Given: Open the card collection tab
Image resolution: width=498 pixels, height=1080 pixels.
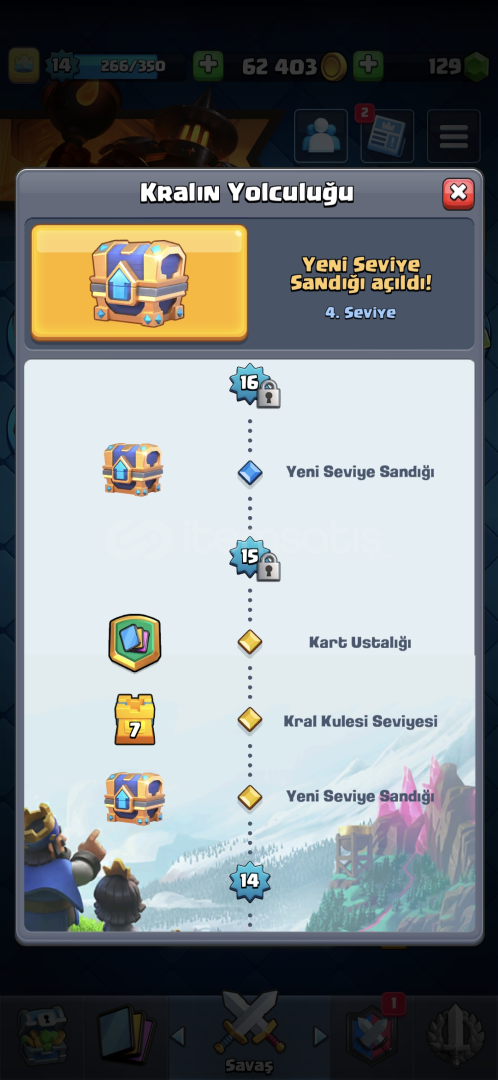Looking at the screenshot, I should (125, 1035).
